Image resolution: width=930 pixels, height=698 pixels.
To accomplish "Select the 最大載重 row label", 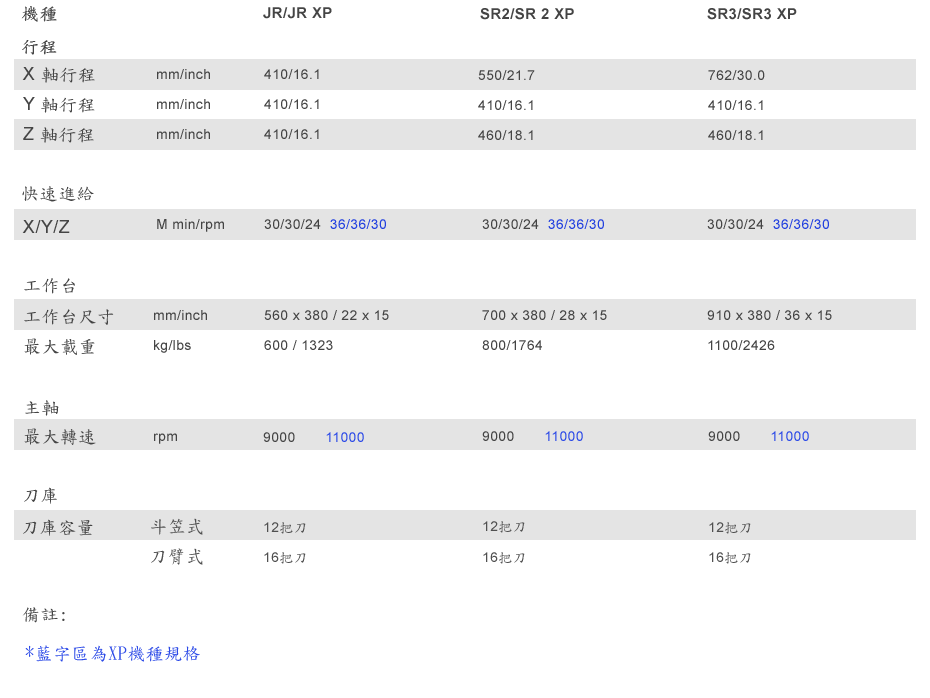I will pos(59,346).
